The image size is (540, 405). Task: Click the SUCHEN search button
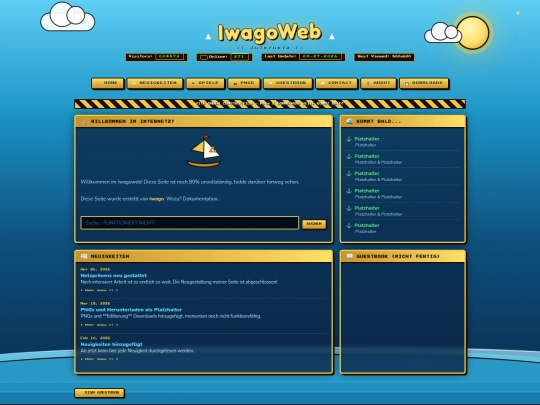tap(314, 224)
